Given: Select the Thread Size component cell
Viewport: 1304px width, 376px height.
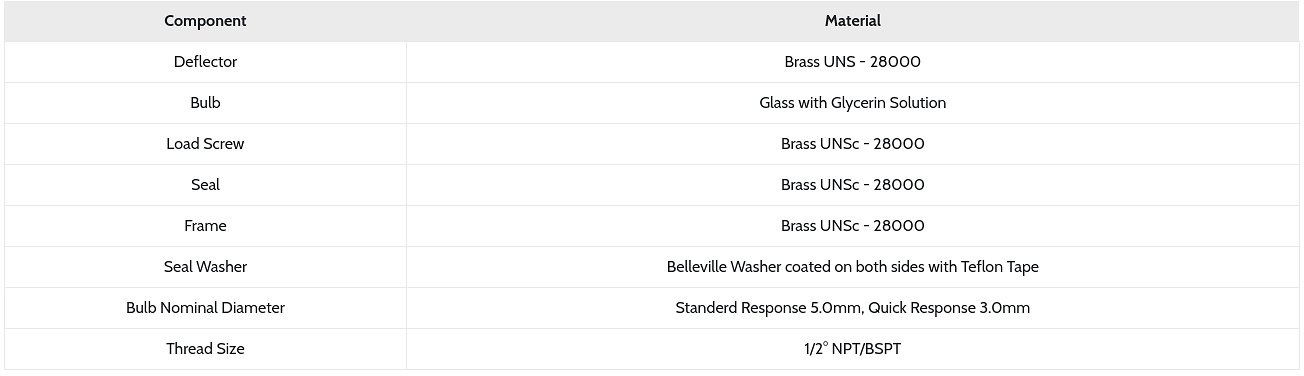Looking at the screenshot, I should (x=205, y=349).
